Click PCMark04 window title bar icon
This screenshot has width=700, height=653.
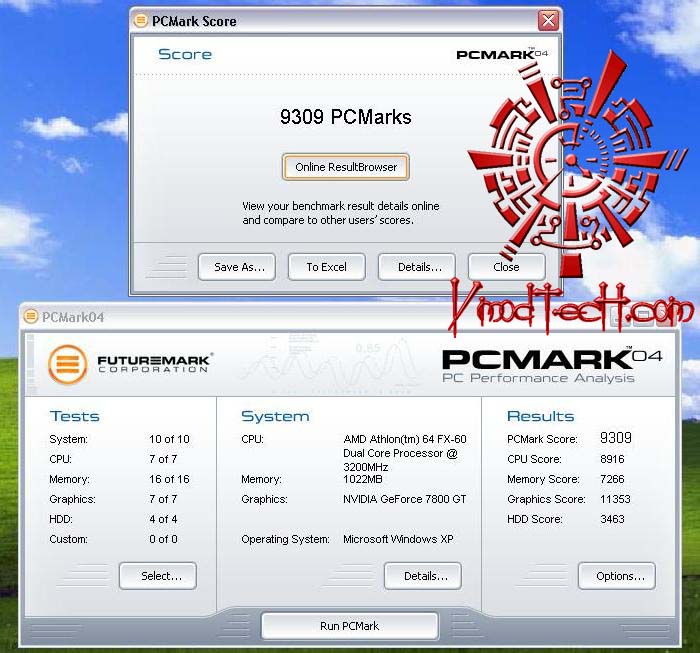pos(31,316)
